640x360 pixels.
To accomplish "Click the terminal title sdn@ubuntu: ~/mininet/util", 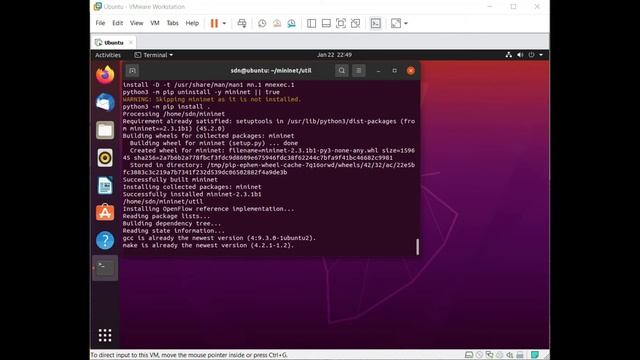I will click(271, 71).
